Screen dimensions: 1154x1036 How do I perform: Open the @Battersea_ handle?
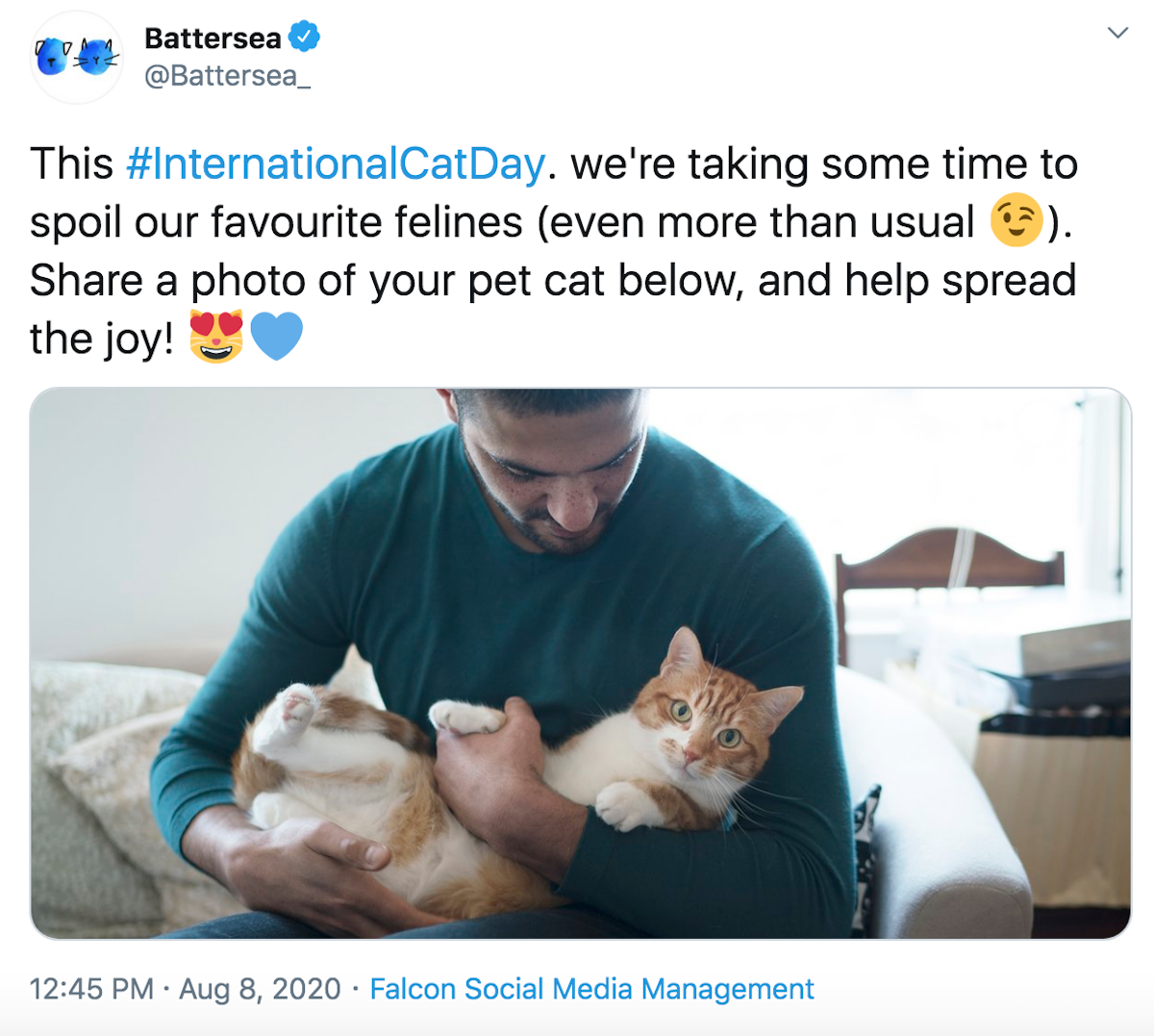click(x=227, y=76)
